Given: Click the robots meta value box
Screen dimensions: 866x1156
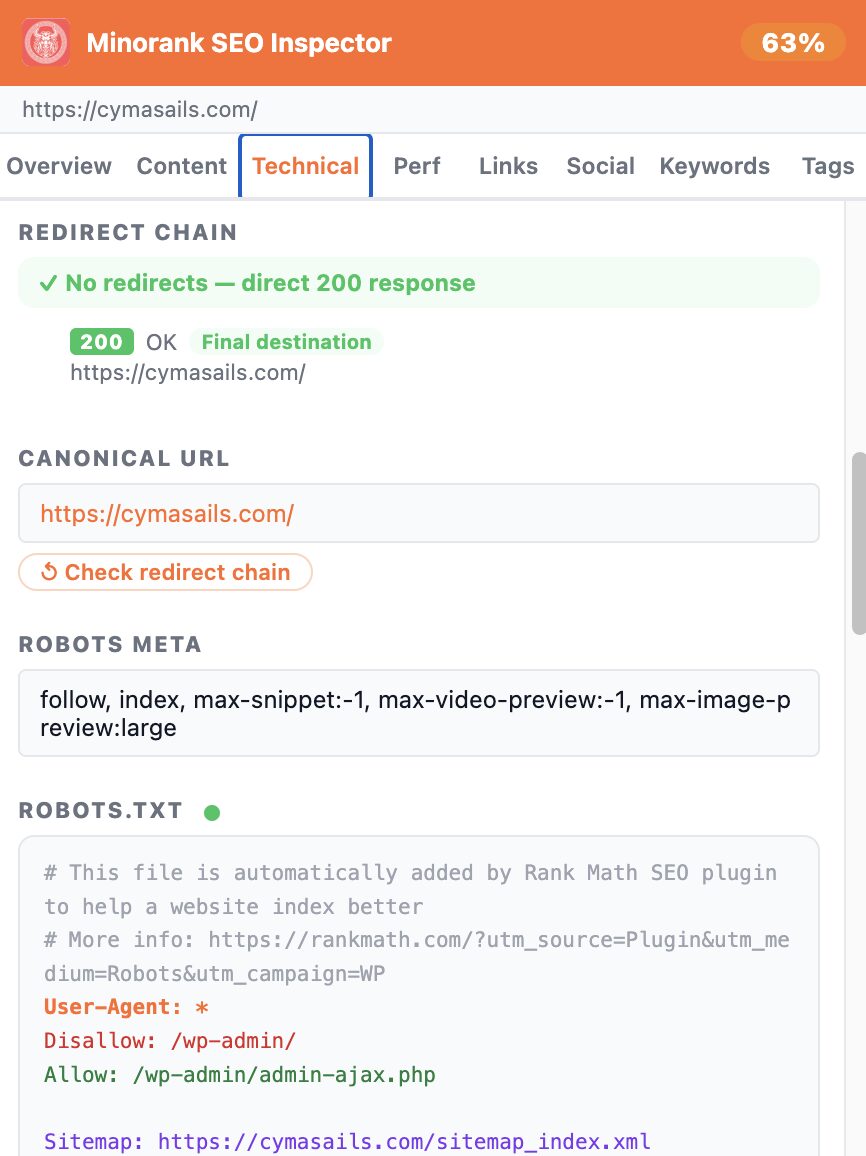Looking at the screenshot, I should point(419,713).
